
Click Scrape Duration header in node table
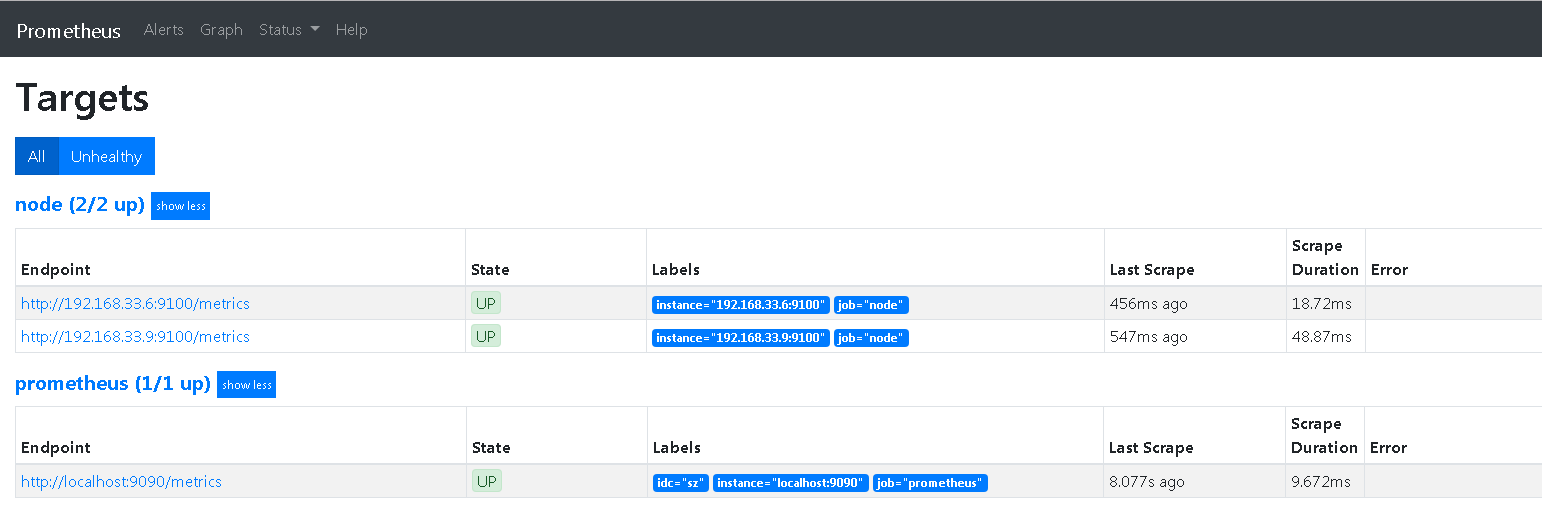tap(1325, 258)
